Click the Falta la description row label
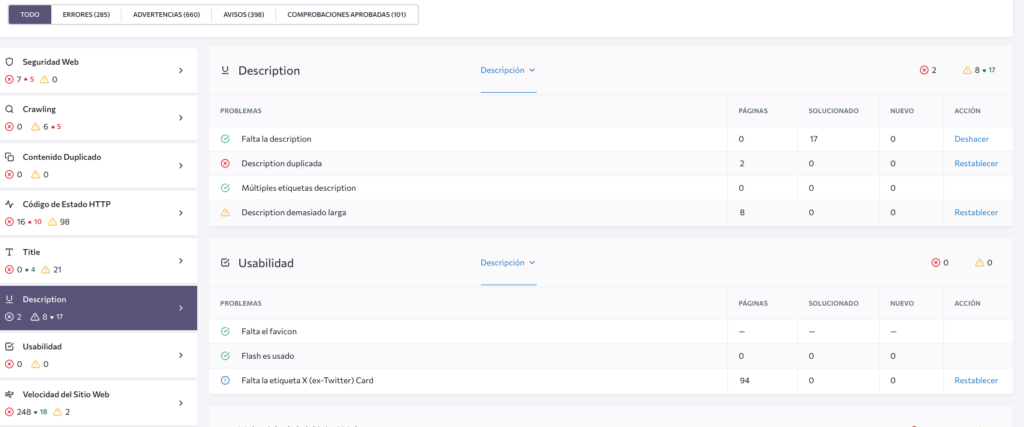Viewport: 1024px width, 427px height. point(276,139)
